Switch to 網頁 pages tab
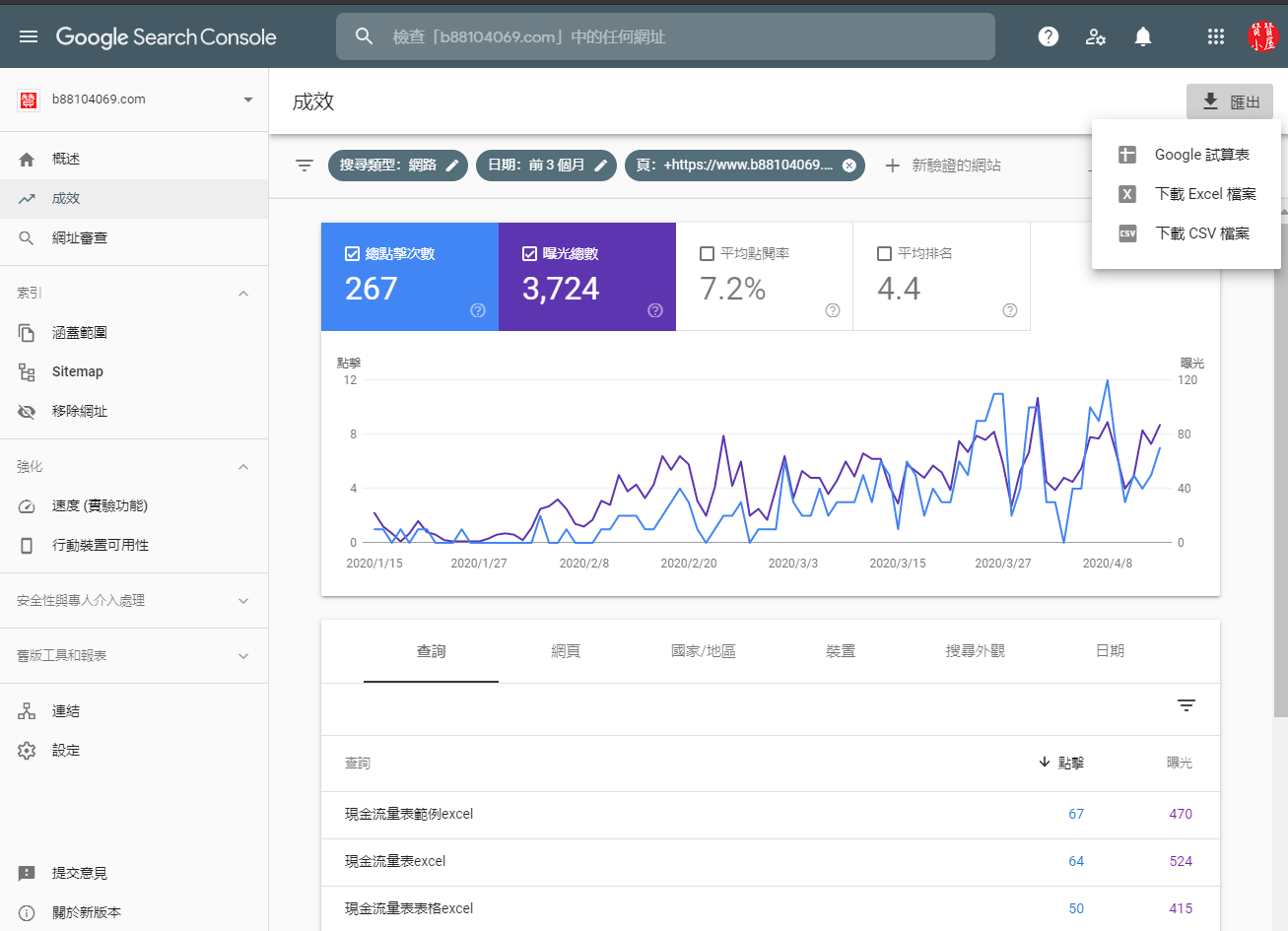The image size is (1288, 931). pos(566,651)
